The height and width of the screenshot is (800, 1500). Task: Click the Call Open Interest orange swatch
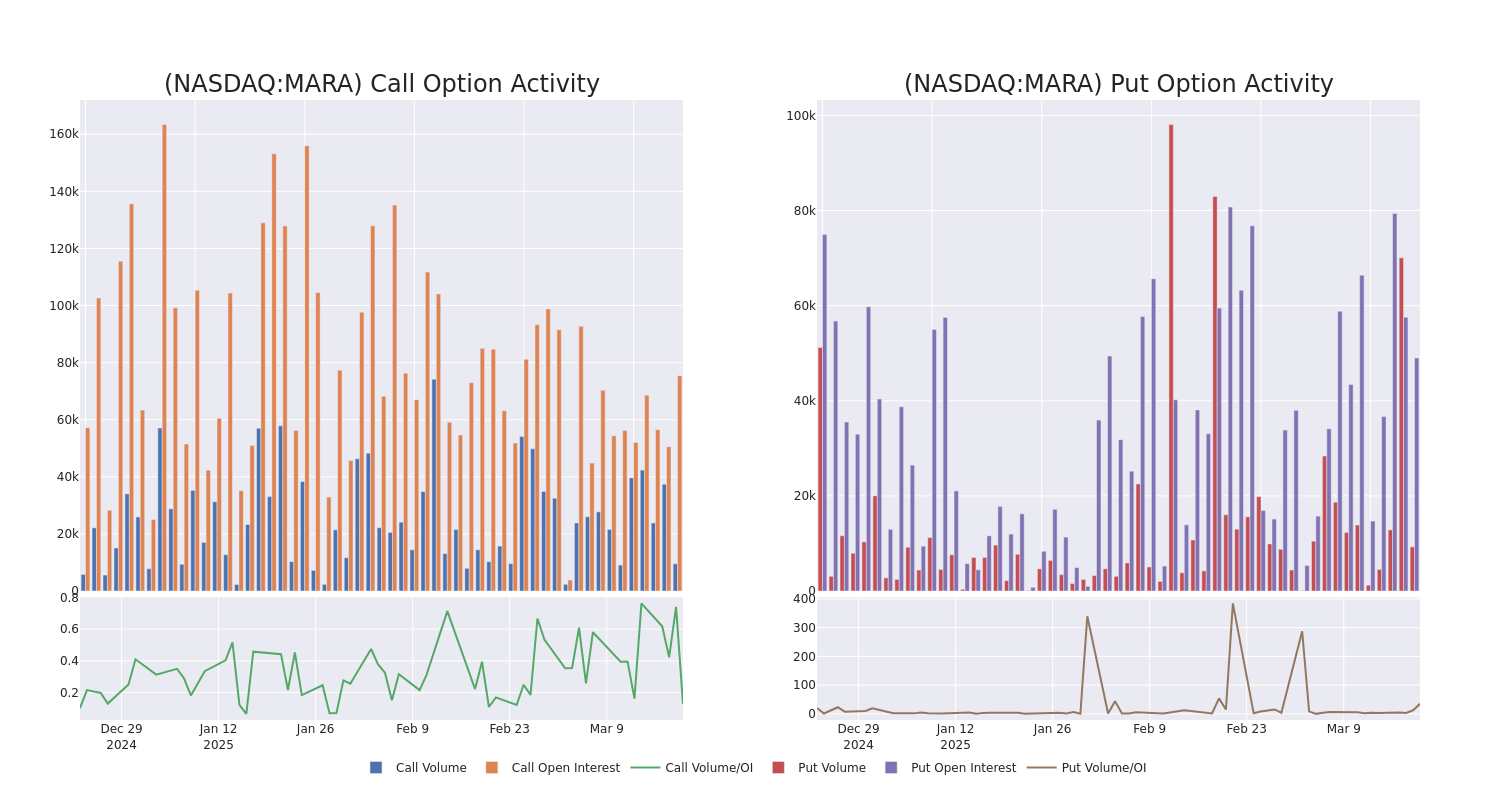[492, 768]
